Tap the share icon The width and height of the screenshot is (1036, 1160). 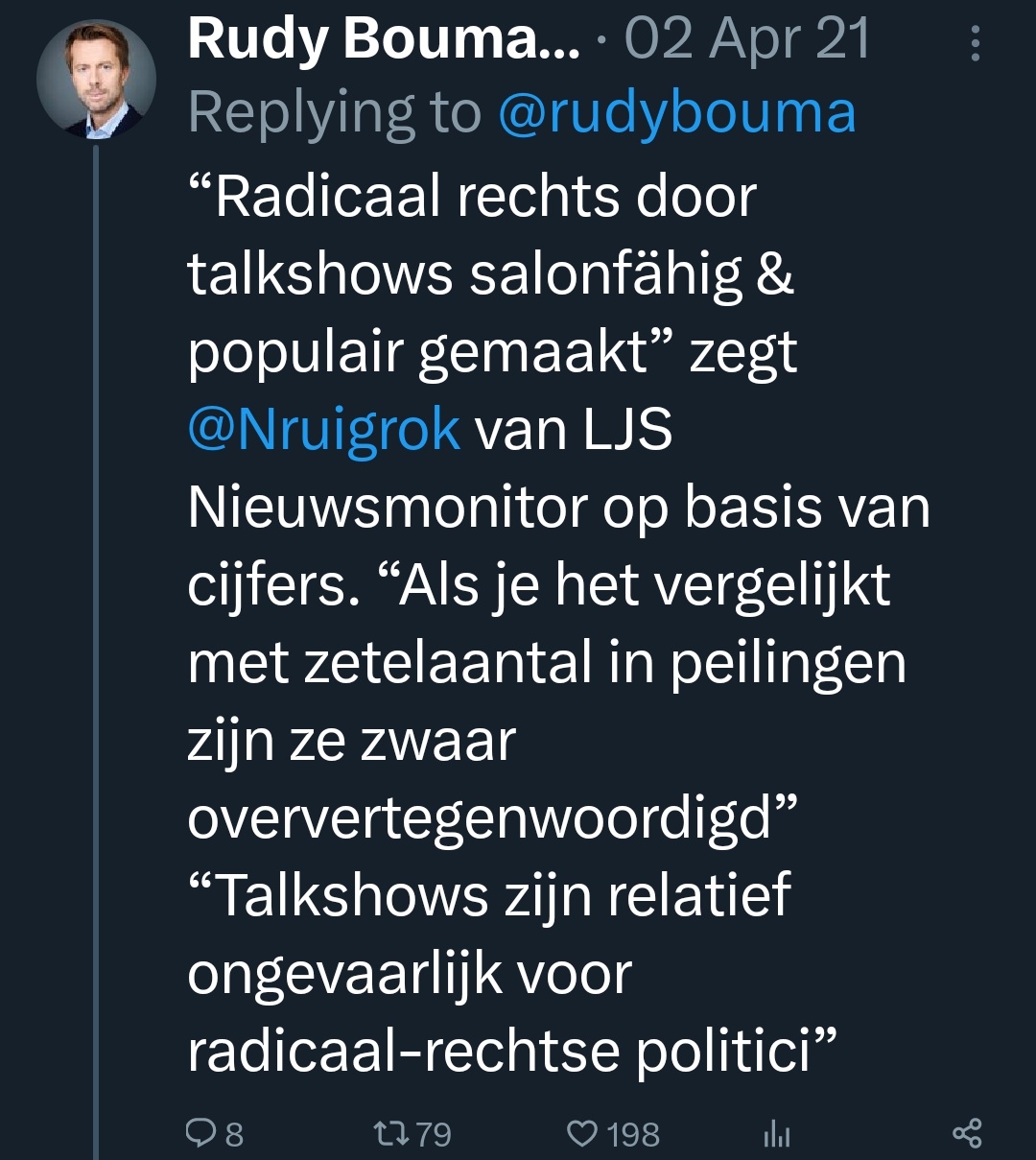(967, 1134)
